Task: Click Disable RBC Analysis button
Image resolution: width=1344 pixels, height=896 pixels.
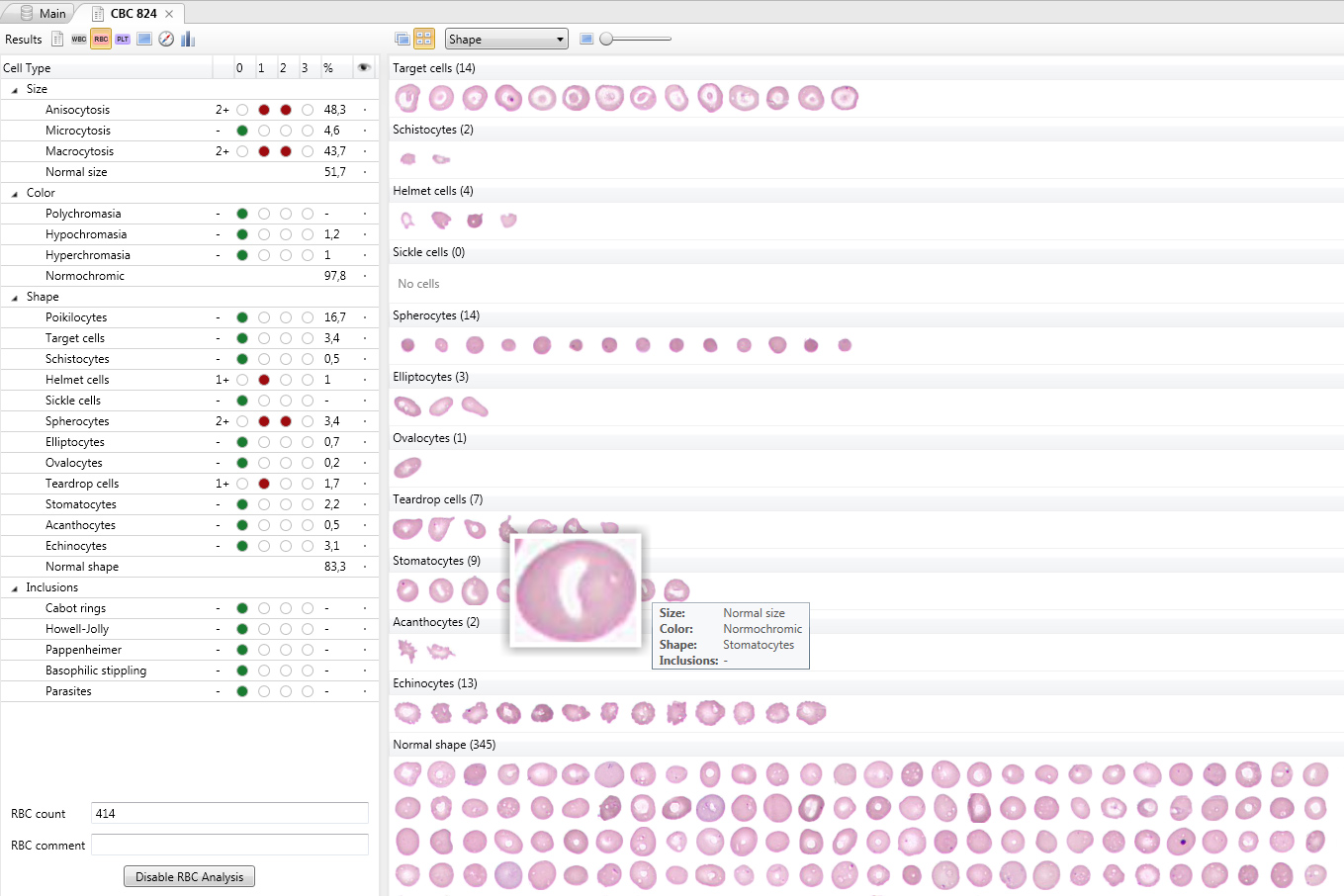Action: [189, 877]
